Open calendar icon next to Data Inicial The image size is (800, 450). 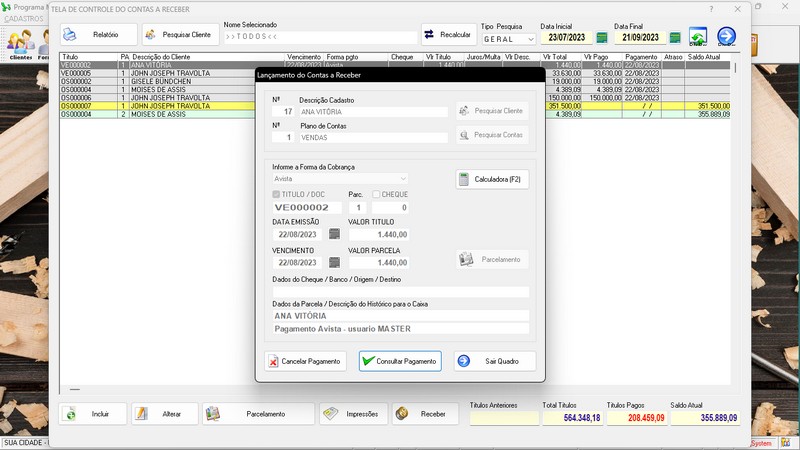click(602, 38)
